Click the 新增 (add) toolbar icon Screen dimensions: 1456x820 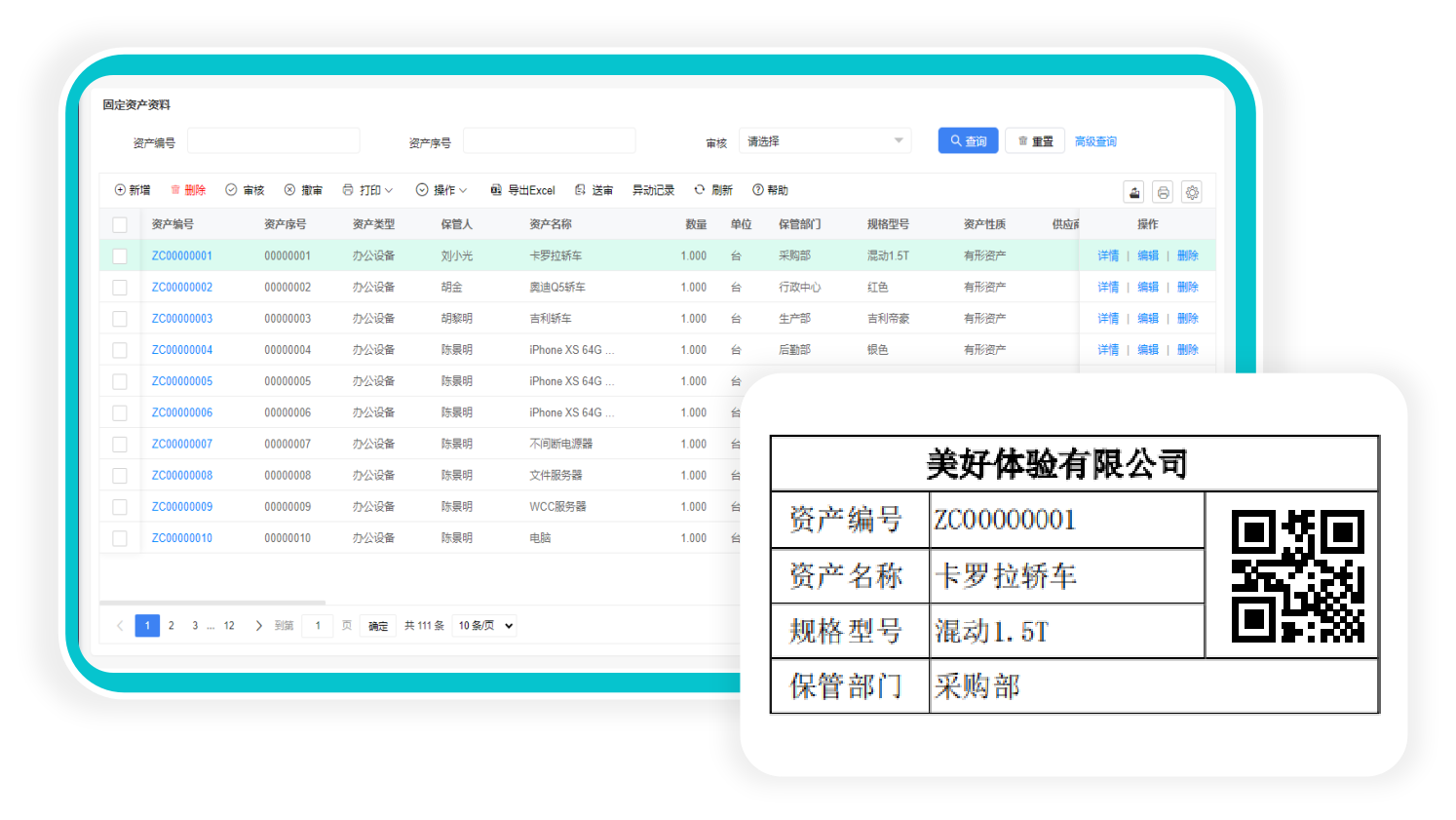[x=121, y=190]
